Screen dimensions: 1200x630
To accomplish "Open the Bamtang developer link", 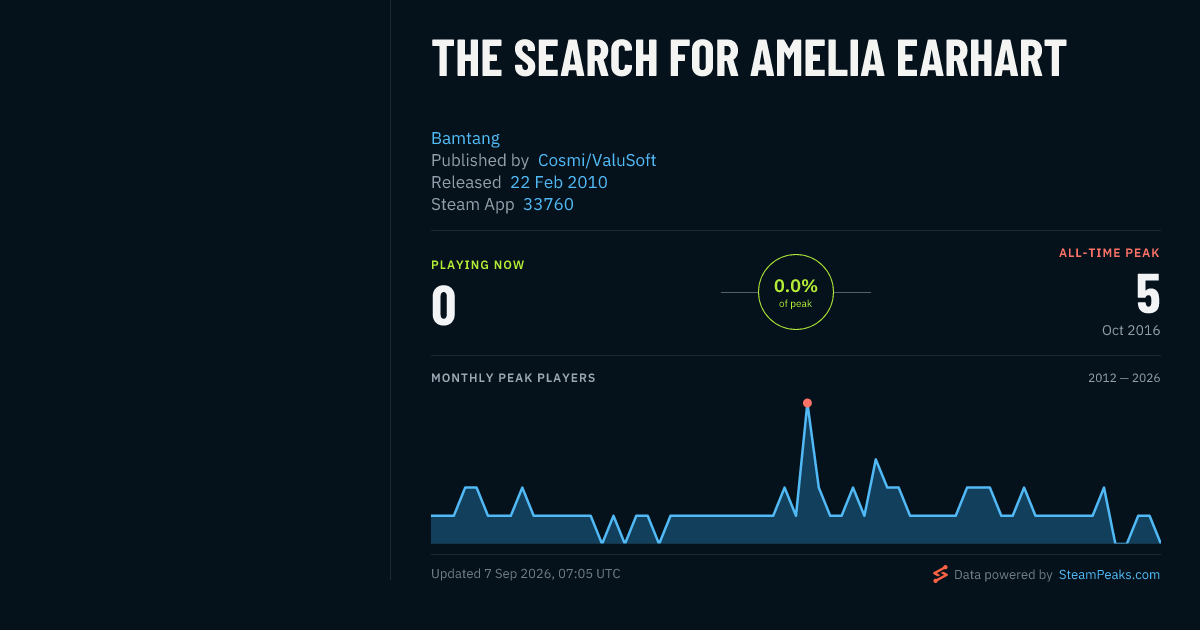I will click(x=465, y=138).
